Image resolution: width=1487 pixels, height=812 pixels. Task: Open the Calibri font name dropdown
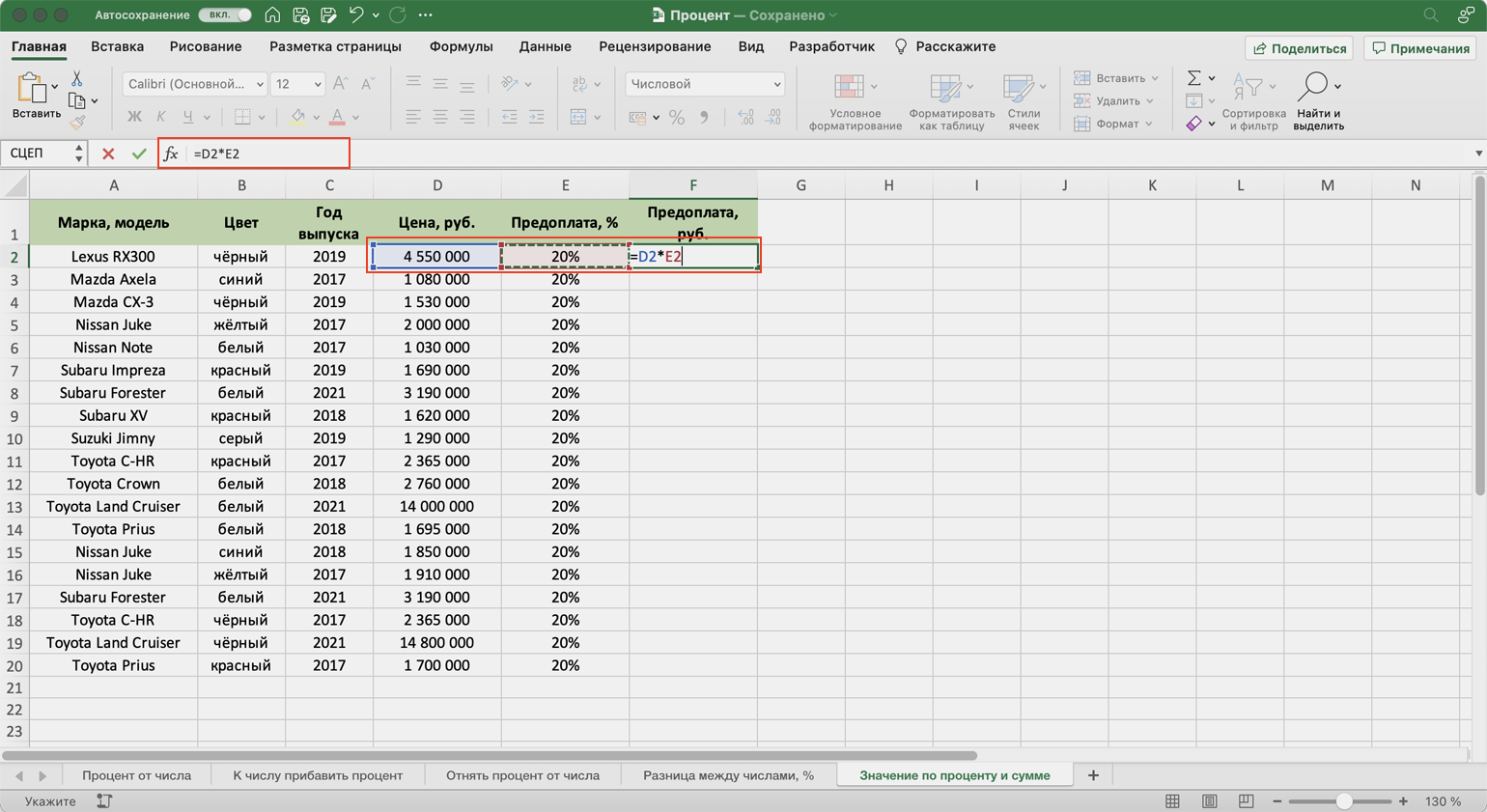pos(259,84)
